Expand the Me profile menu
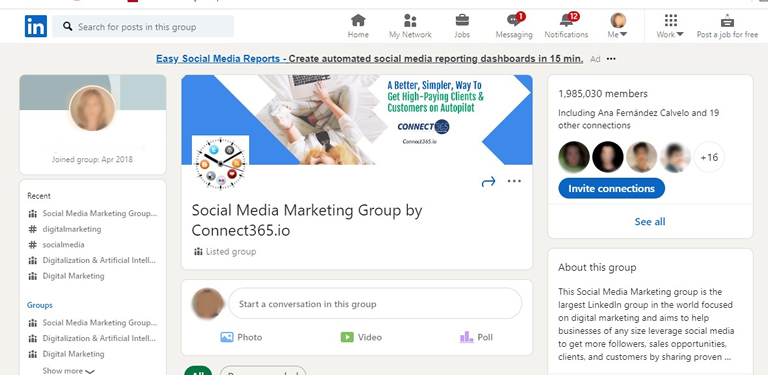 [x=618, y=26]
